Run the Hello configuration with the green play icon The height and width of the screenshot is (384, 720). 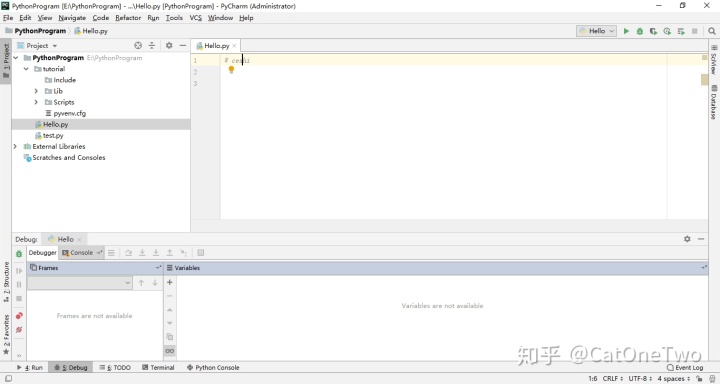click(626, 31)
